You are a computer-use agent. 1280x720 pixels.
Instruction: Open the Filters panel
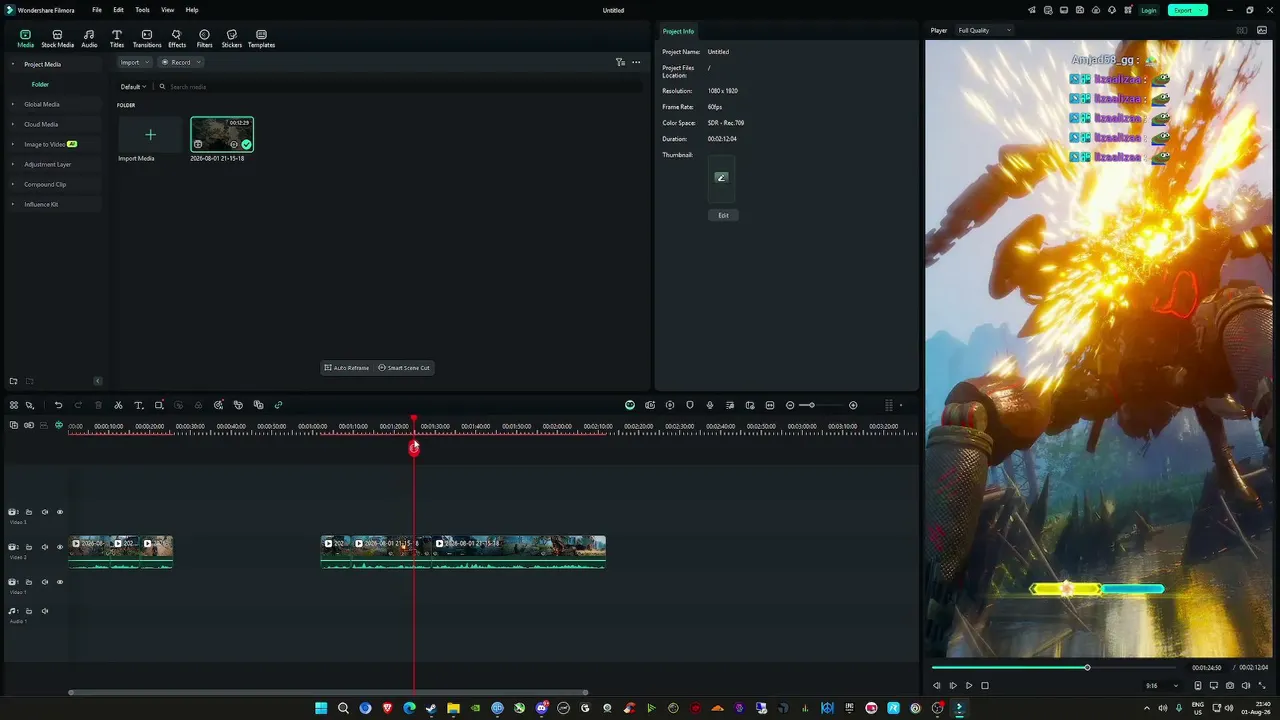point(204,38)
